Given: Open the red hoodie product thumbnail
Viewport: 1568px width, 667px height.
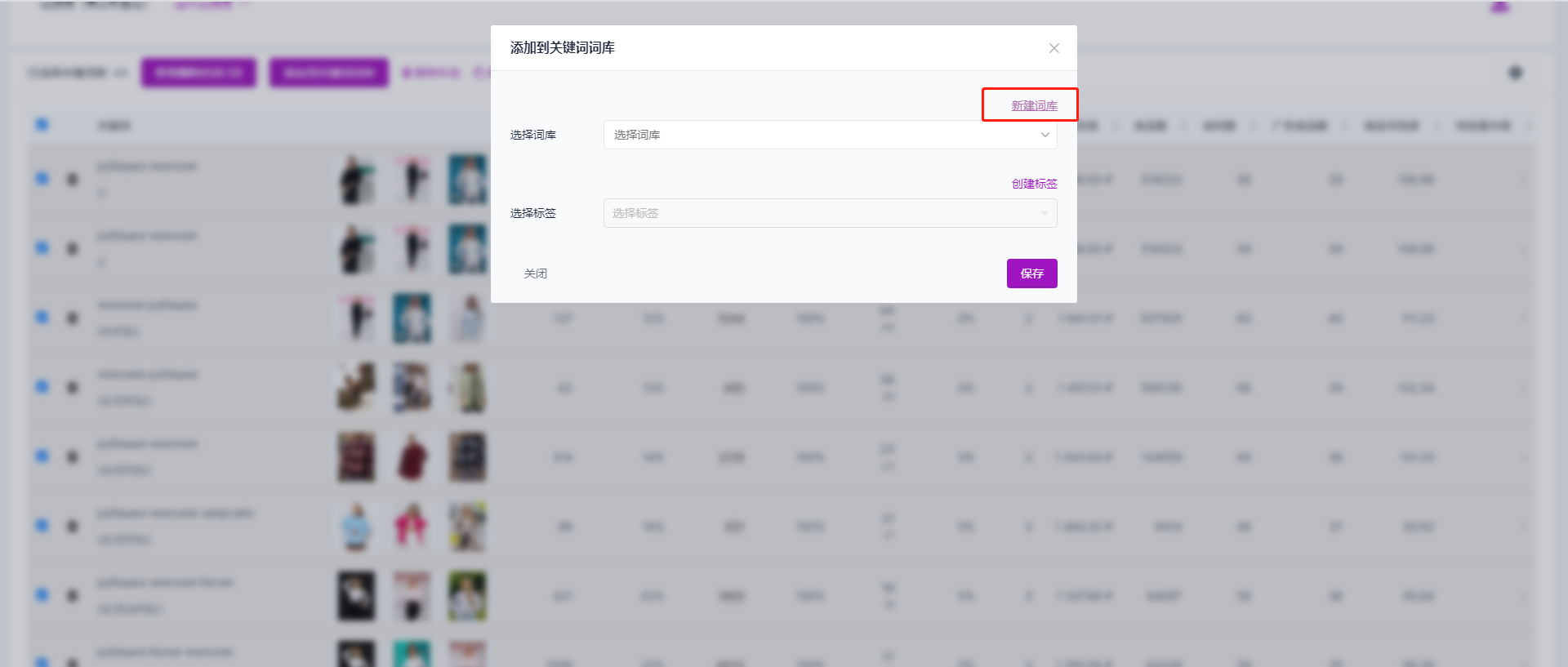Looking at the screenshot, I should click(x=412, y=457).
